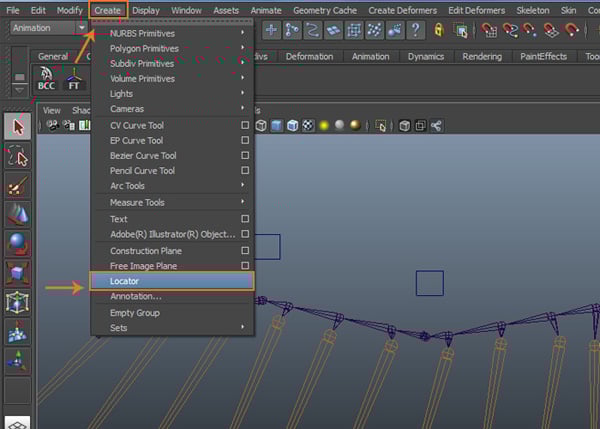
Task: Choose the Paint Selection tool
Action: [x=18, y=186]
